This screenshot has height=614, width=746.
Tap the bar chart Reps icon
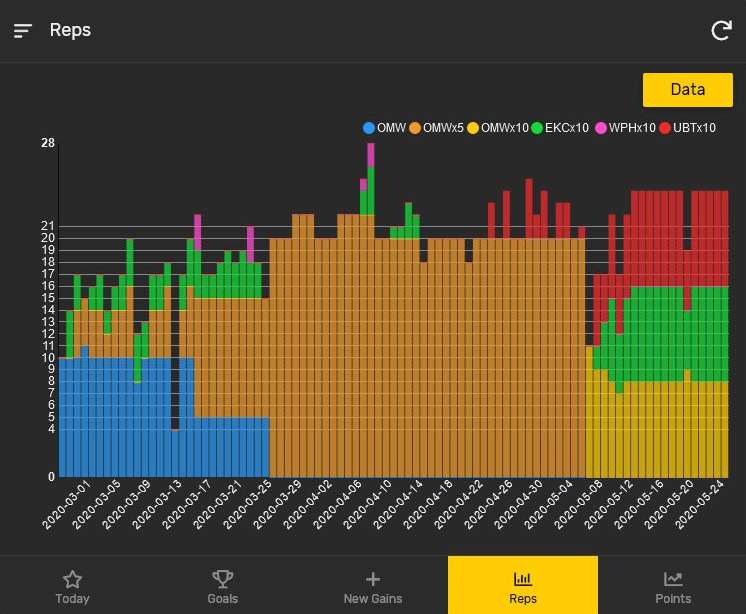(522, 578)
